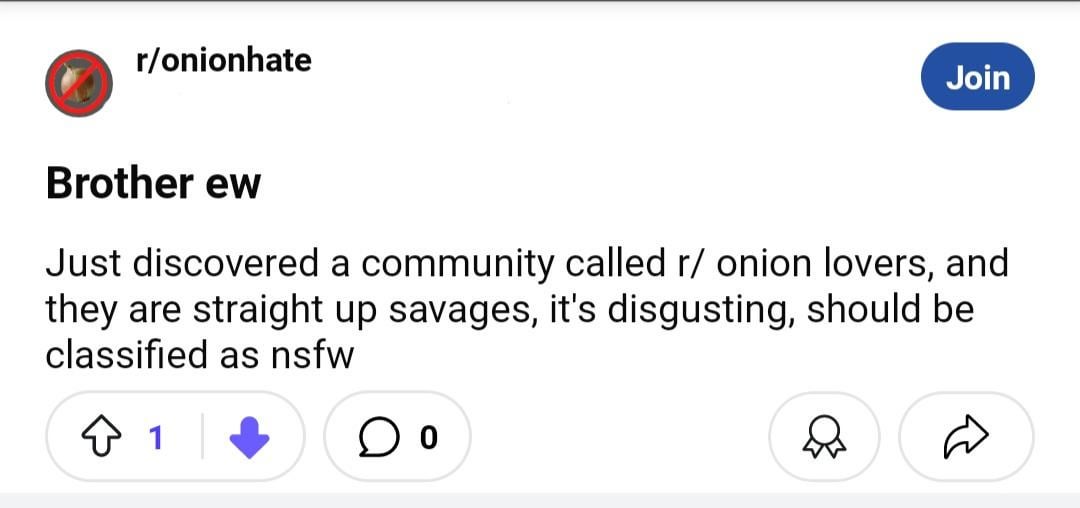Downvote the post with the purple arrow

coord(249,437)
